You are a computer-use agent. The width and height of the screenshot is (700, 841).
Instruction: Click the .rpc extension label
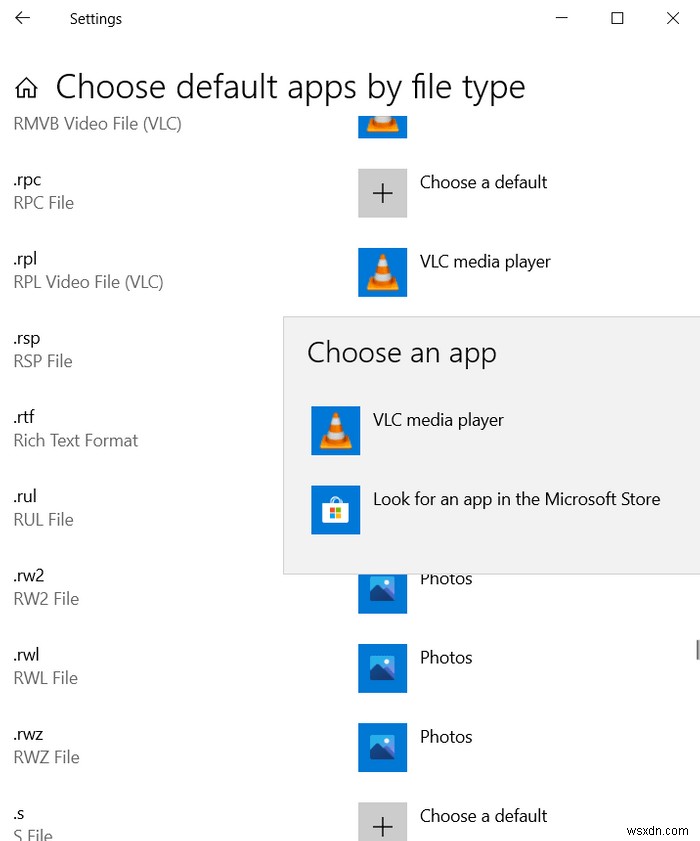click(x=27, y=180)
